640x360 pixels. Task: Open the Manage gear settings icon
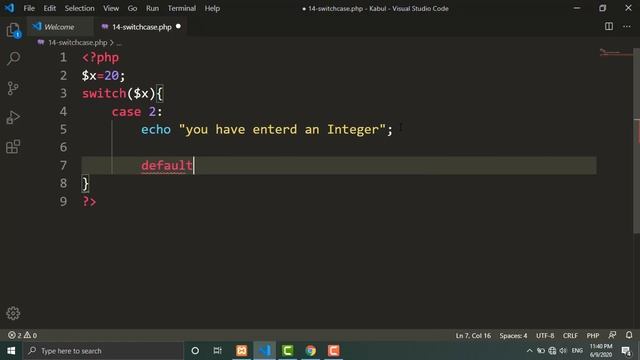click(13, 313)
